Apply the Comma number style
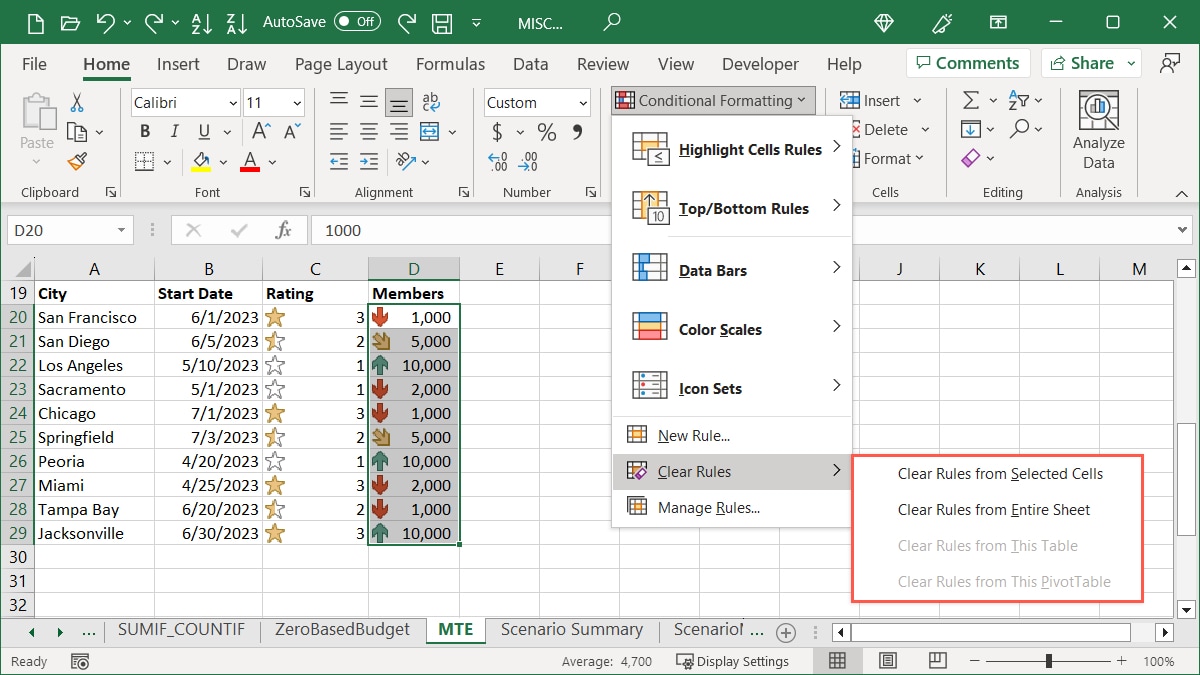1200x675 pixels. click(579, 130)
